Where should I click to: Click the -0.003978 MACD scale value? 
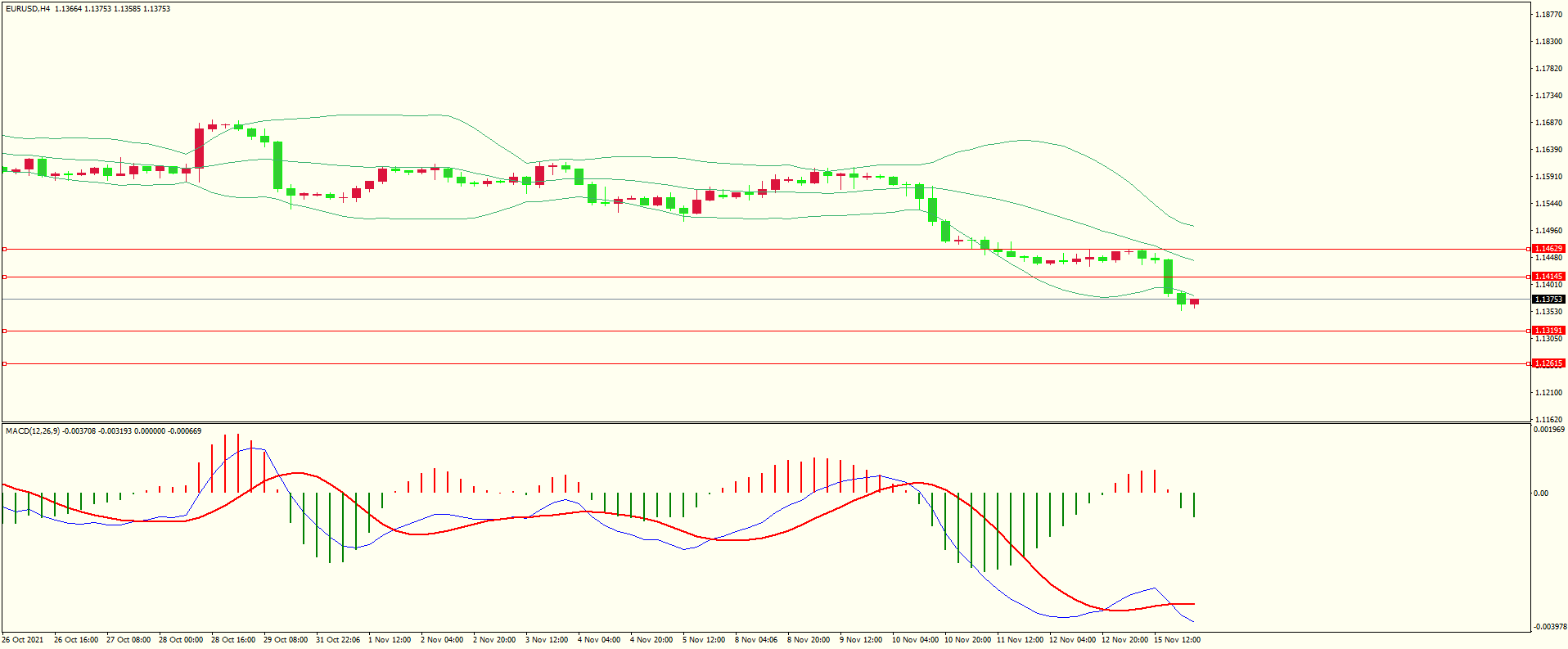coord(1548,627)
